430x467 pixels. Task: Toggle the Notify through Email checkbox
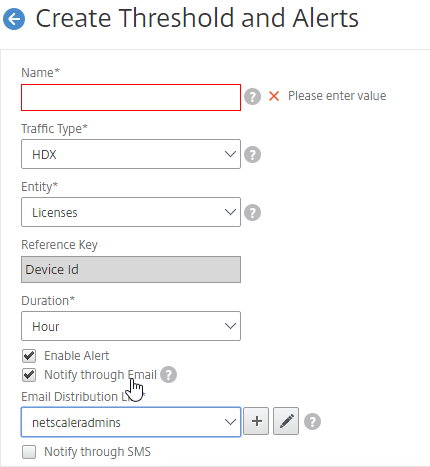pos(29,375)
